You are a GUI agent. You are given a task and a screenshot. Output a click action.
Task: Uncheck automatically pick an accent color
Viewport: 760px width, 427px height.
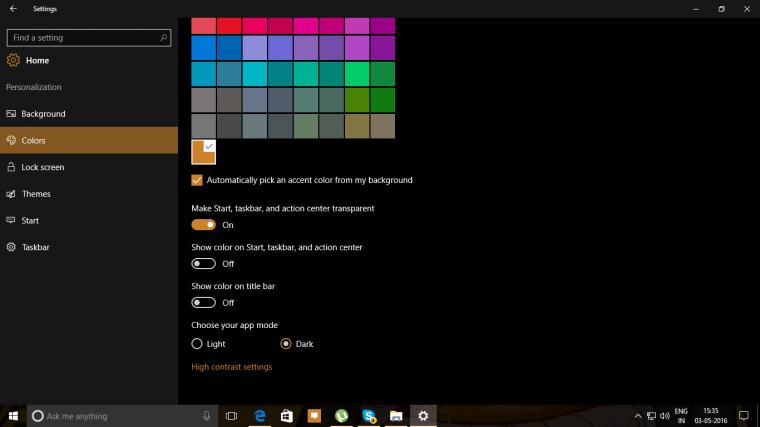pos(197,180)
